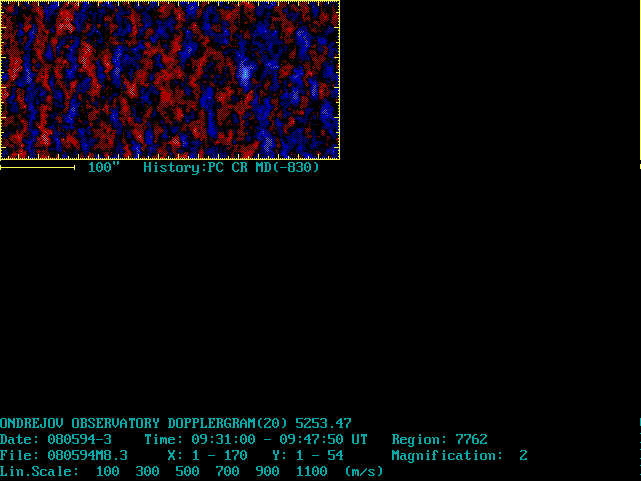641x481 pixels.
Task: Select the Magnification: 2 value
Action: pos(459,455)
